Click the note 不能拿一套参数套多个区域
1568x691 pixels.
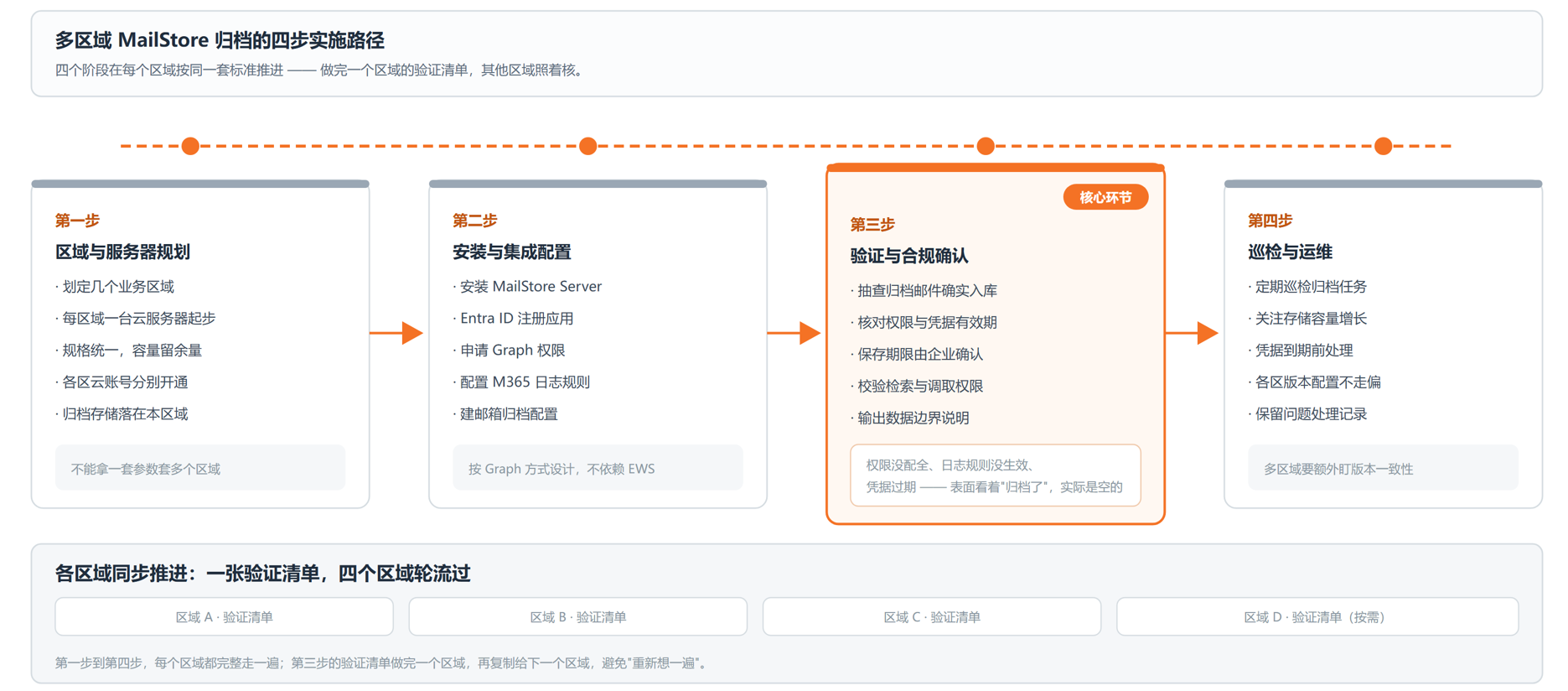point(200,468)
